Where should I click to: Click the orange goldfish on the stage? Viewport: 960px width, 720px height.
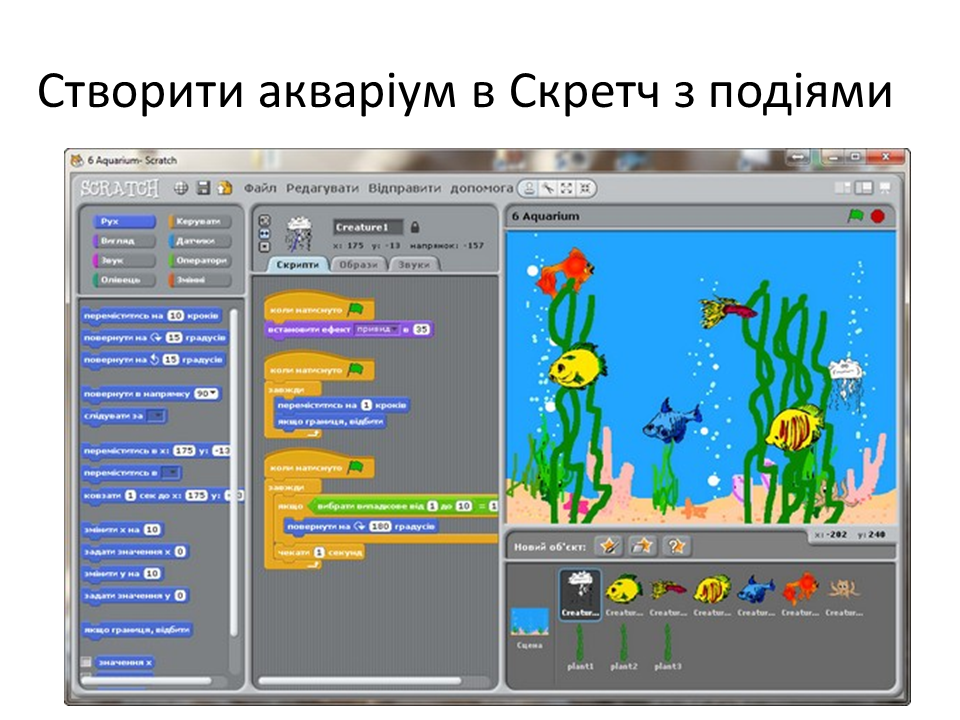[x=566, y=270]
